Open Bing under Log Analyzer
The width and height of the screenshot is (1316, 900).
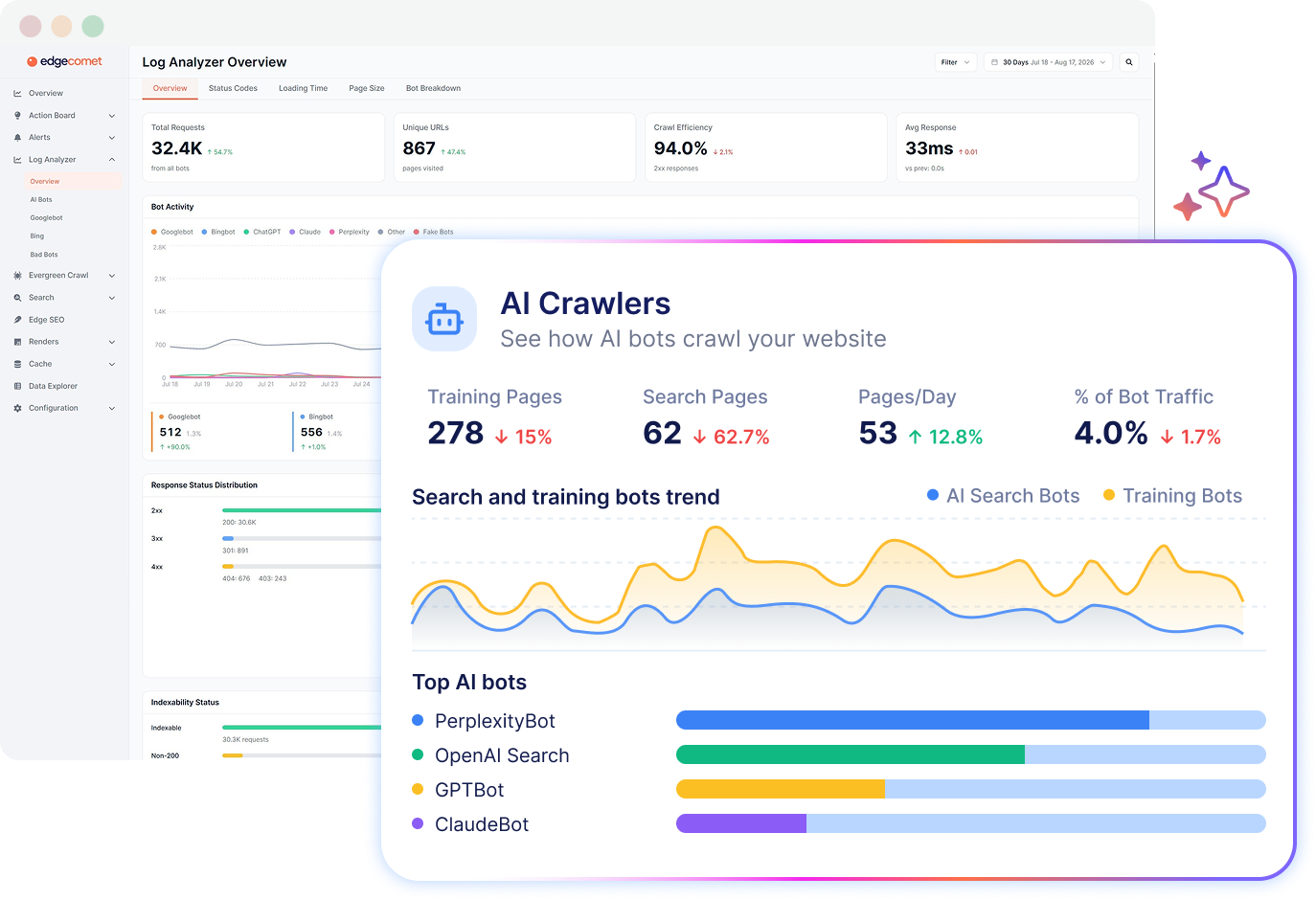(x=37, y=236)
